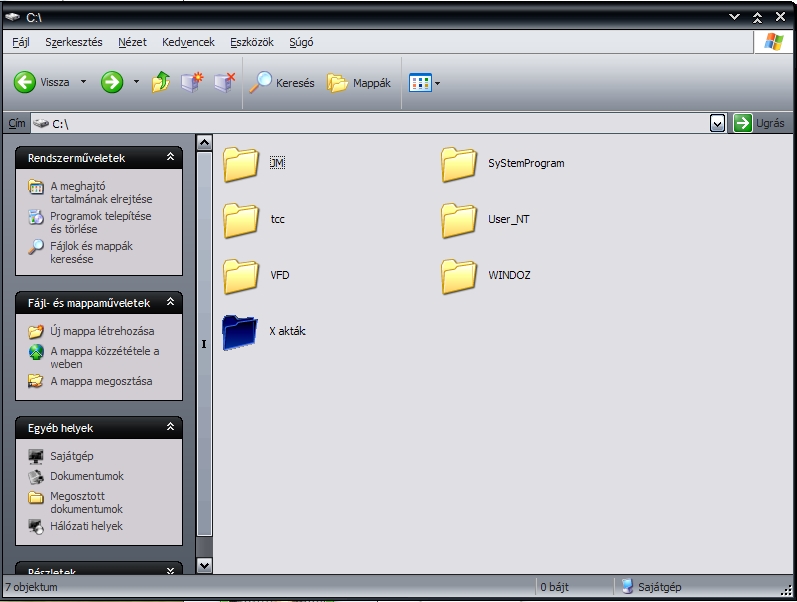The width and height of the screenshot is (797, 602).
Task: Click the Hálózati helyek network icon
Action: tap(36, 526)
